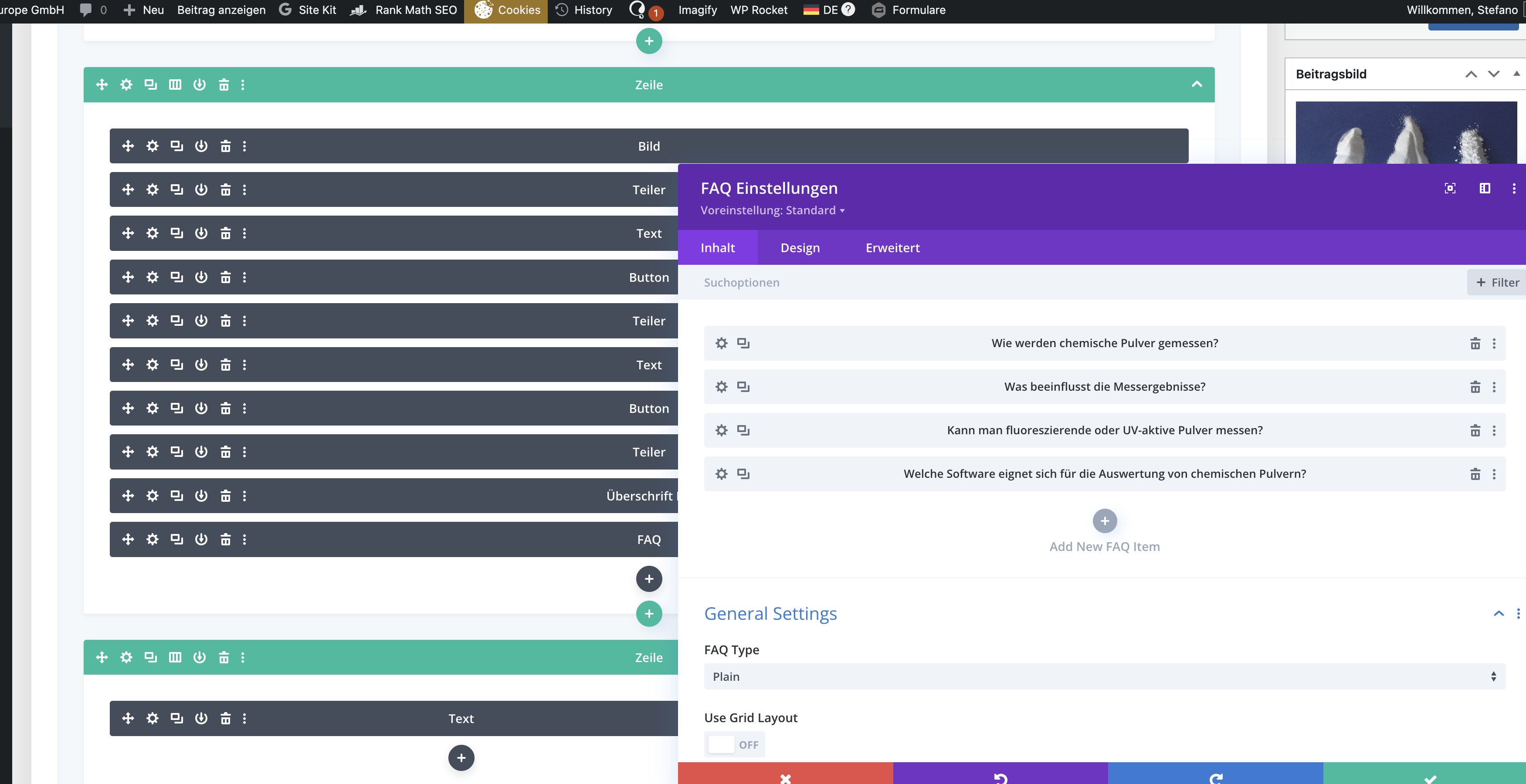Toggle power icon on Überschrift module
1526x784 pixels.
pos(201,496)
